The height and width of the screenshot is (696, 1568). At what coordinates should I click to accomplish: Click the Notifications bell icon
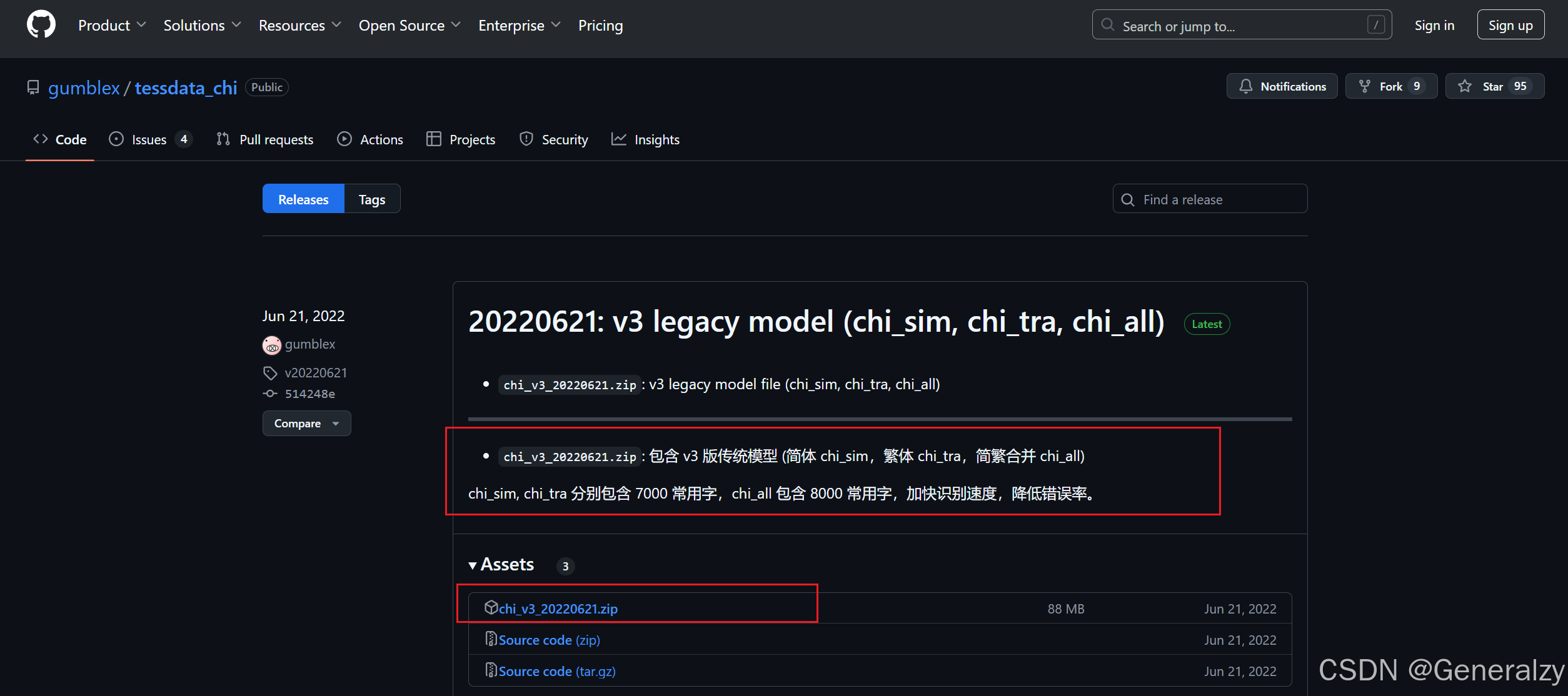click(1245, 86)
